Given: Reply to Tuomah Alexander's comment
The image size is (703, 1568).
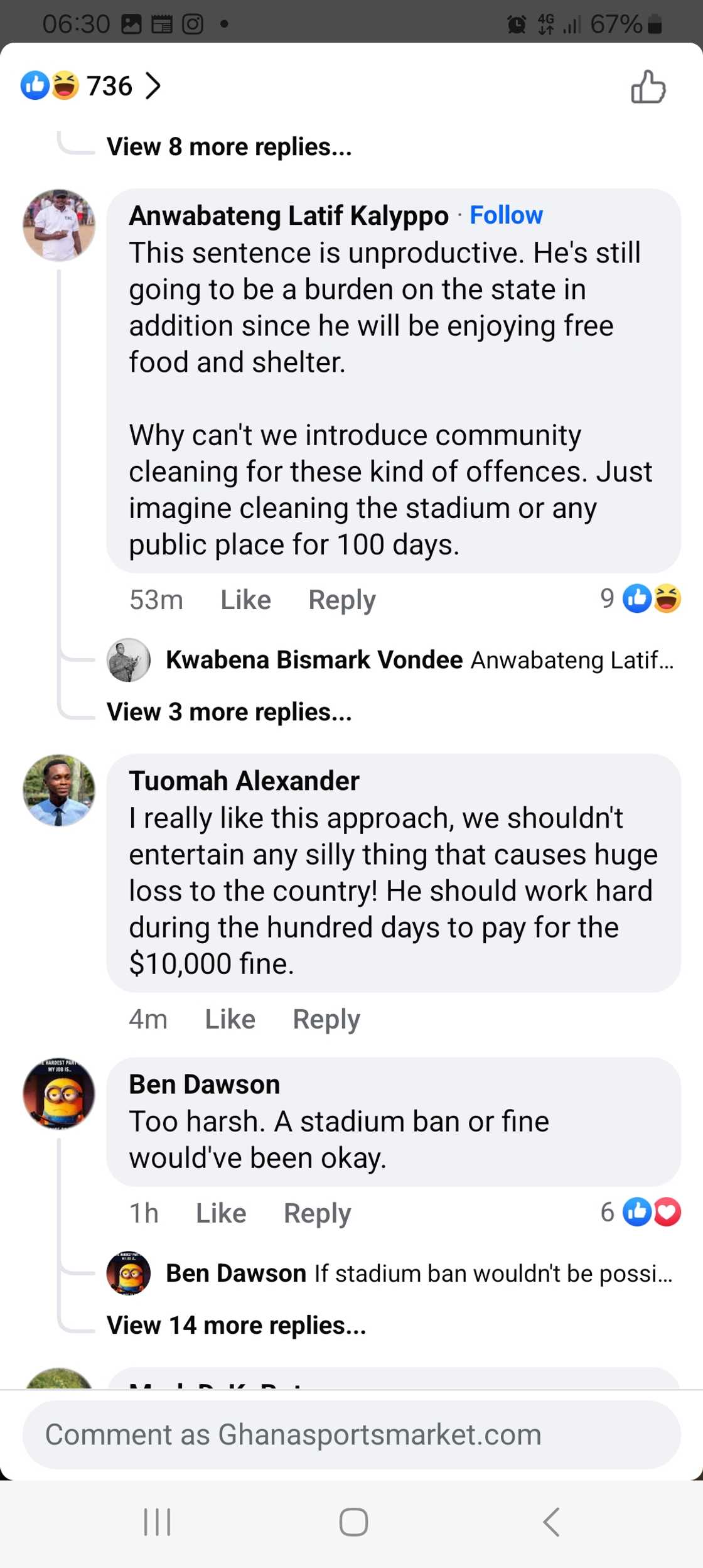Looking at the screenshot, I should 326,1019.
